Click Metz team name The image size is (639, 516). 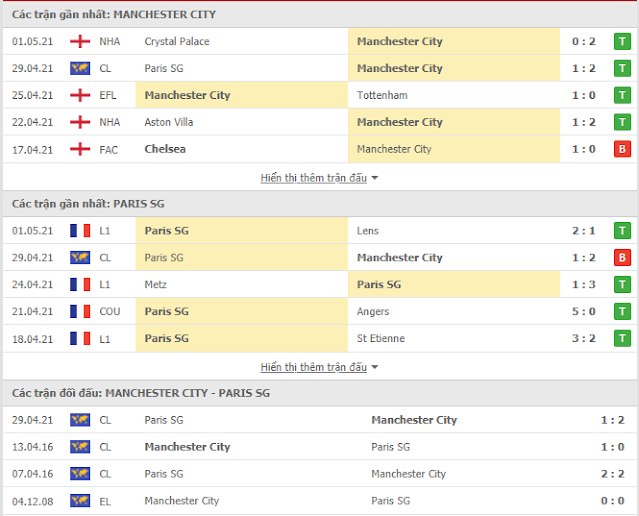pos(155,284)
